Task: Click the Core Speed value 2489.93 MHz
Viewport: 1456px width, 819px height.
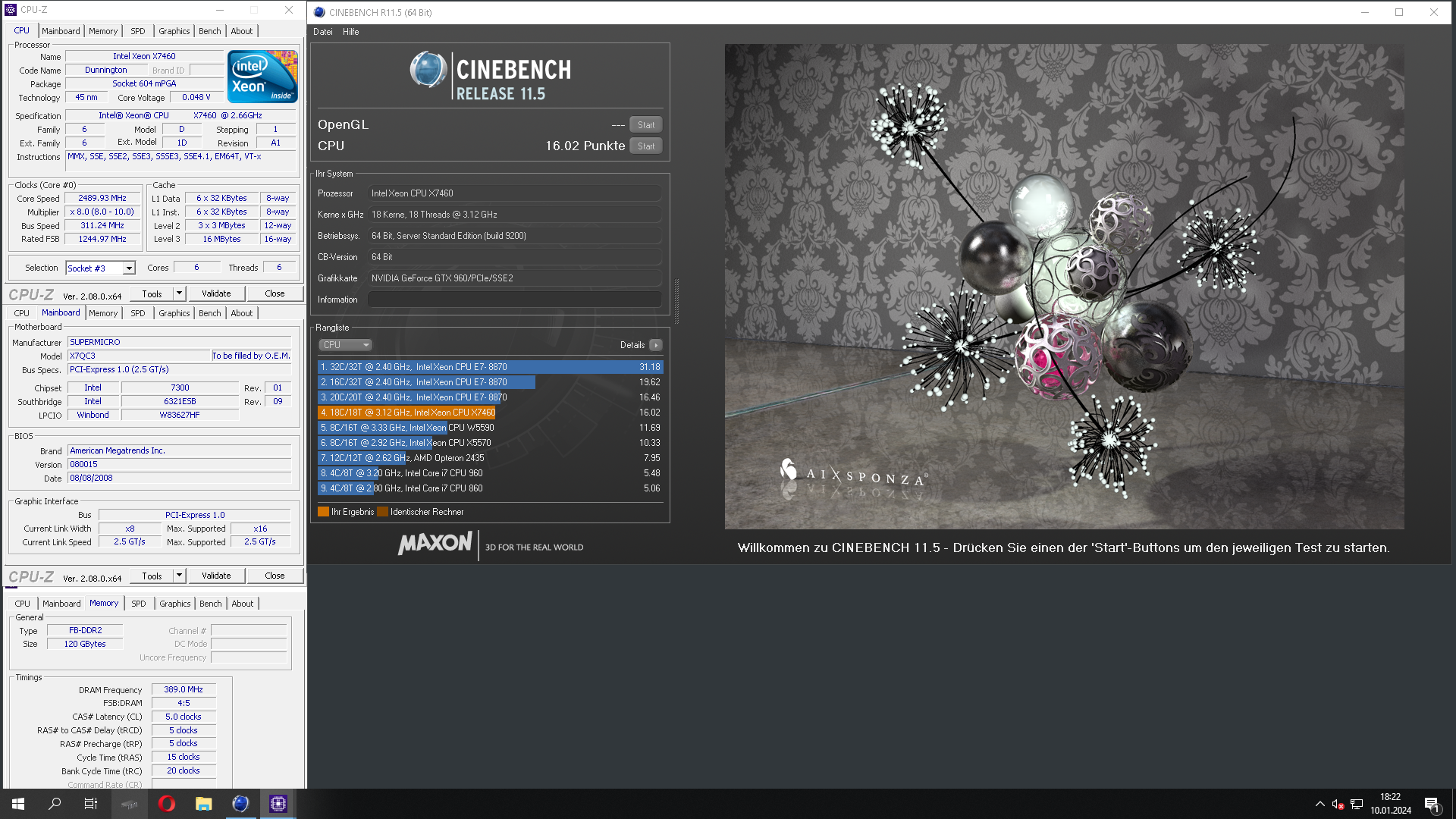Action: [x=102, y=198]
